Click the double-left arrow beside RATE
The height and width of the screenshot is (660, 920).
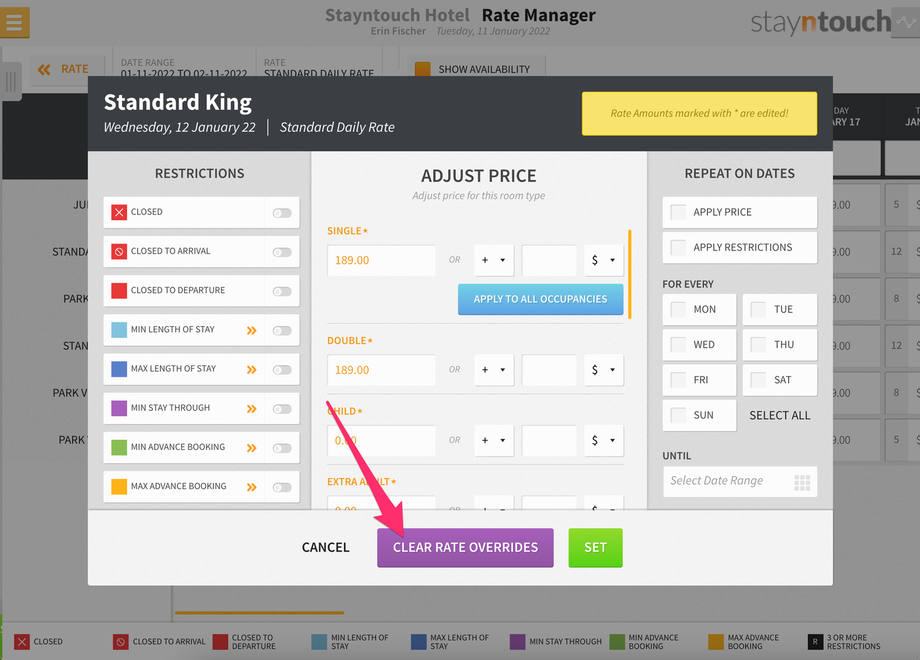click(44, 70)
